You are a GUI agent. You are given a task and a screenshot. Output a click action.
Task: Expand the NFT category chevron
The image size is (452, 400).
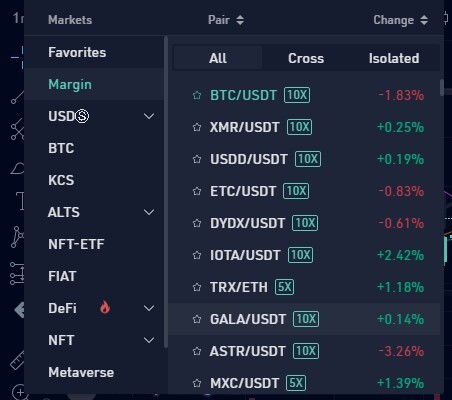click(149, 340)
